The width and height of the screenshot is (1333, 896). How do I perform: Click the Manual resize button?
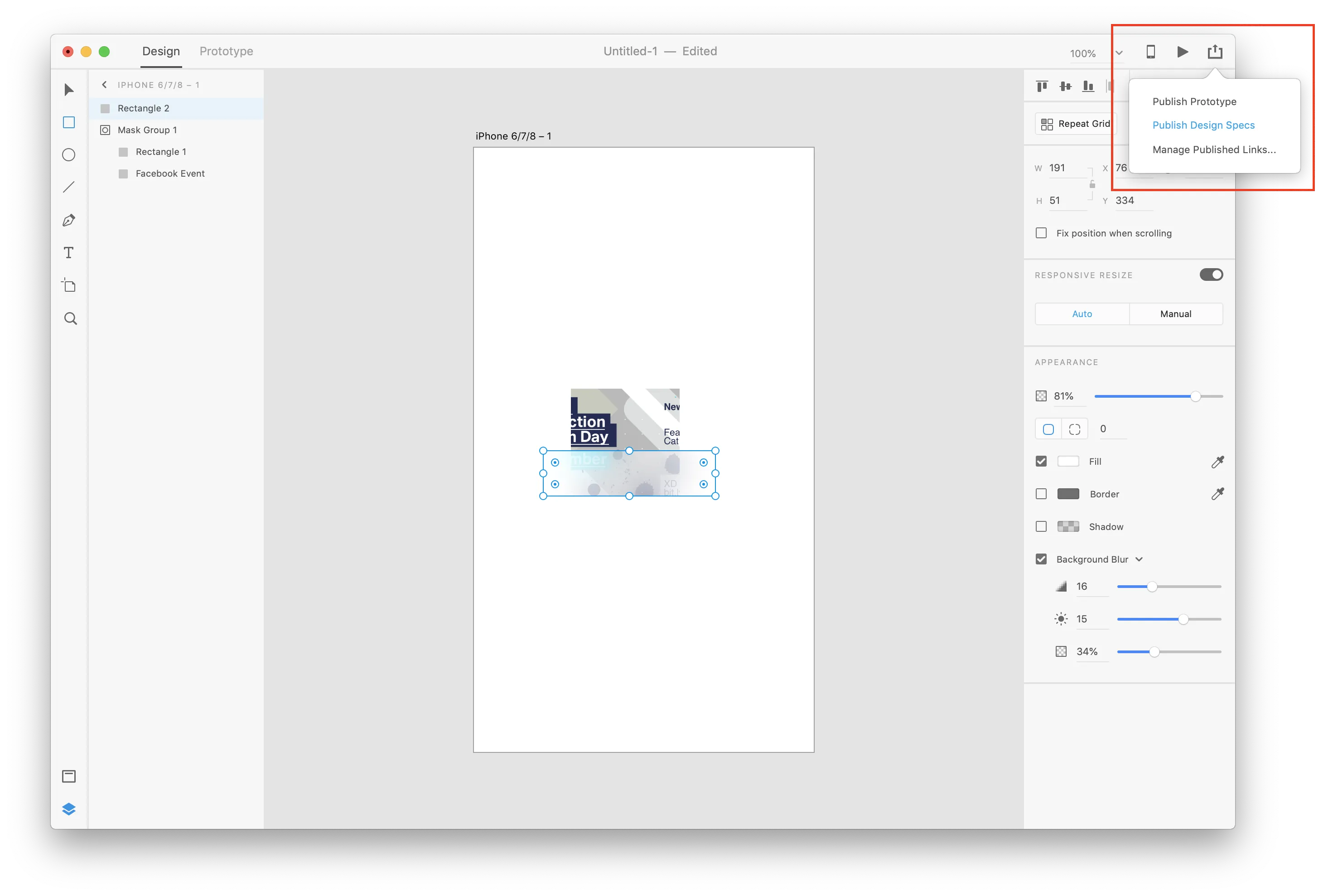coord(1175,314)
